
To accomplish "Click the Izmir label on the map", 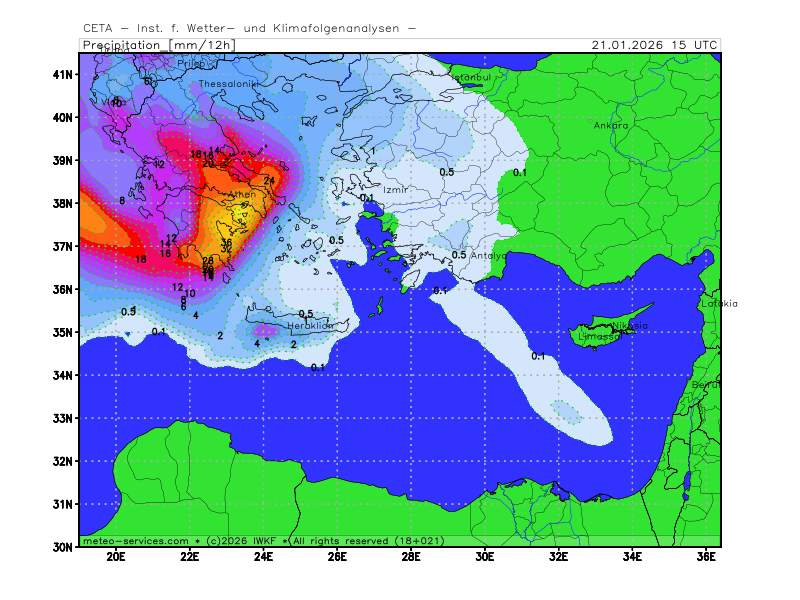I will pyautogui.click(x=395, y=189).
